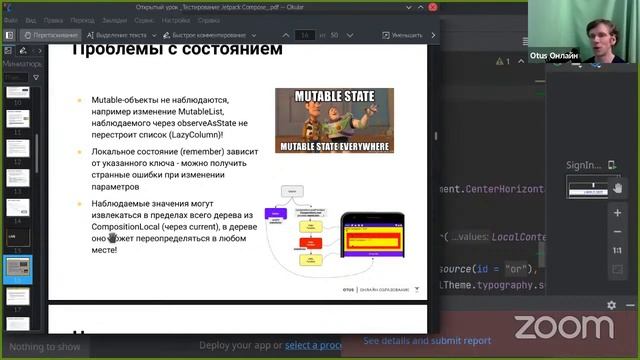The height and width of the screenshot is (360, 640).
Task: Activate the Выделение текста selection tool
Action: [117, 36]
